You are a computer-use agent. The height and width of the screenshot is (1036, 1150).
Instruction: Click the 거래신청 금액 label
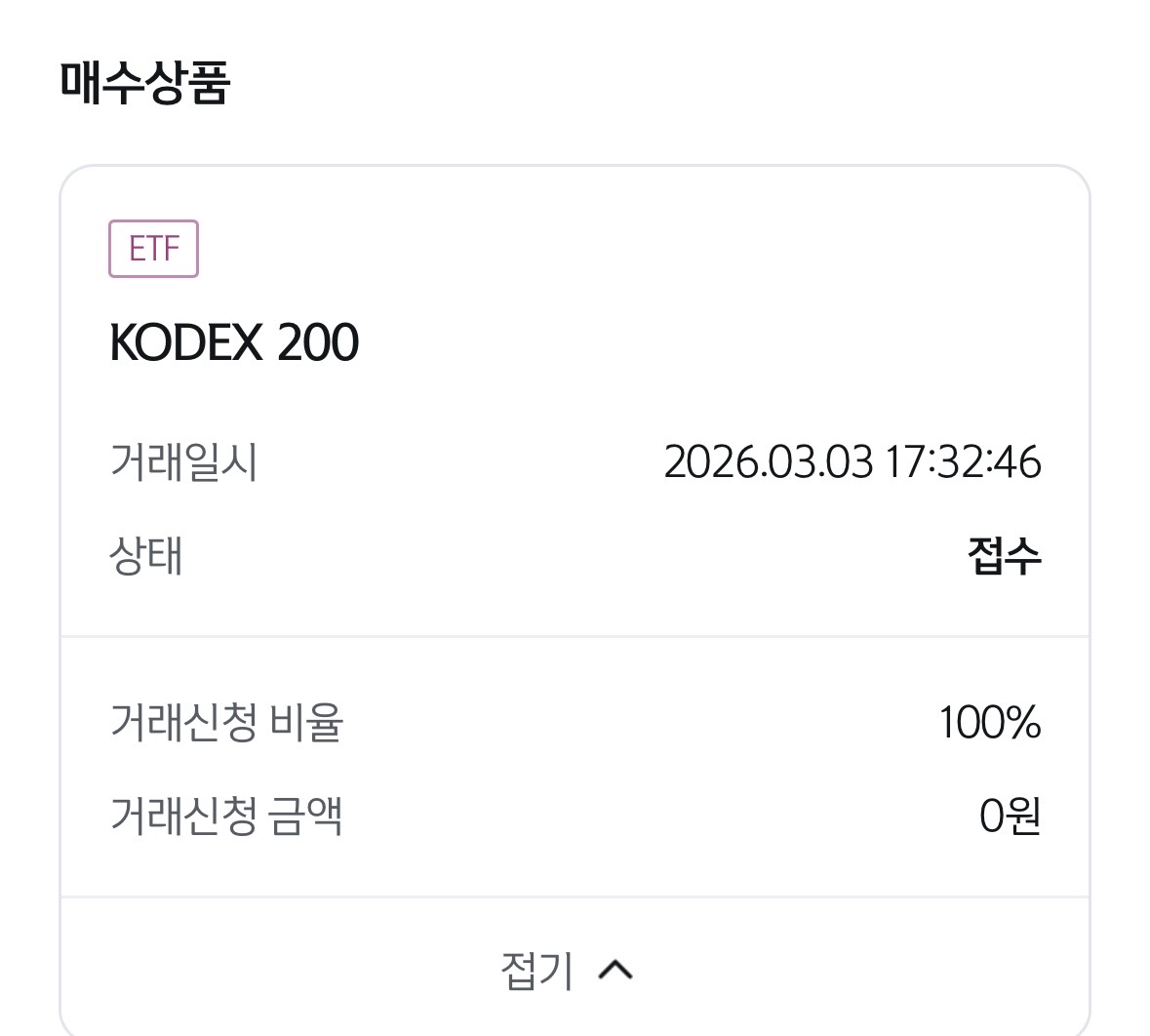[x=226, y=816]
